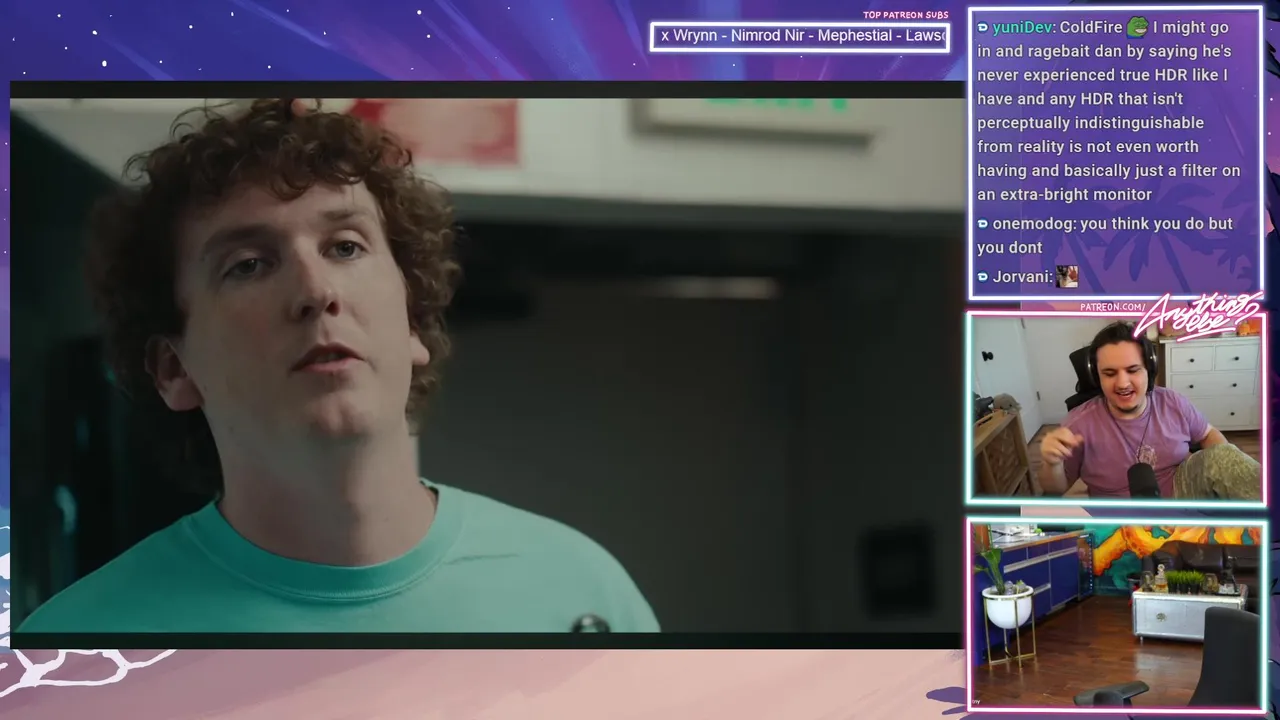Click the Top Patreon Subs scrolling names box
The width and height of the screenshot is (1280, 720).
tap(800, 36)
